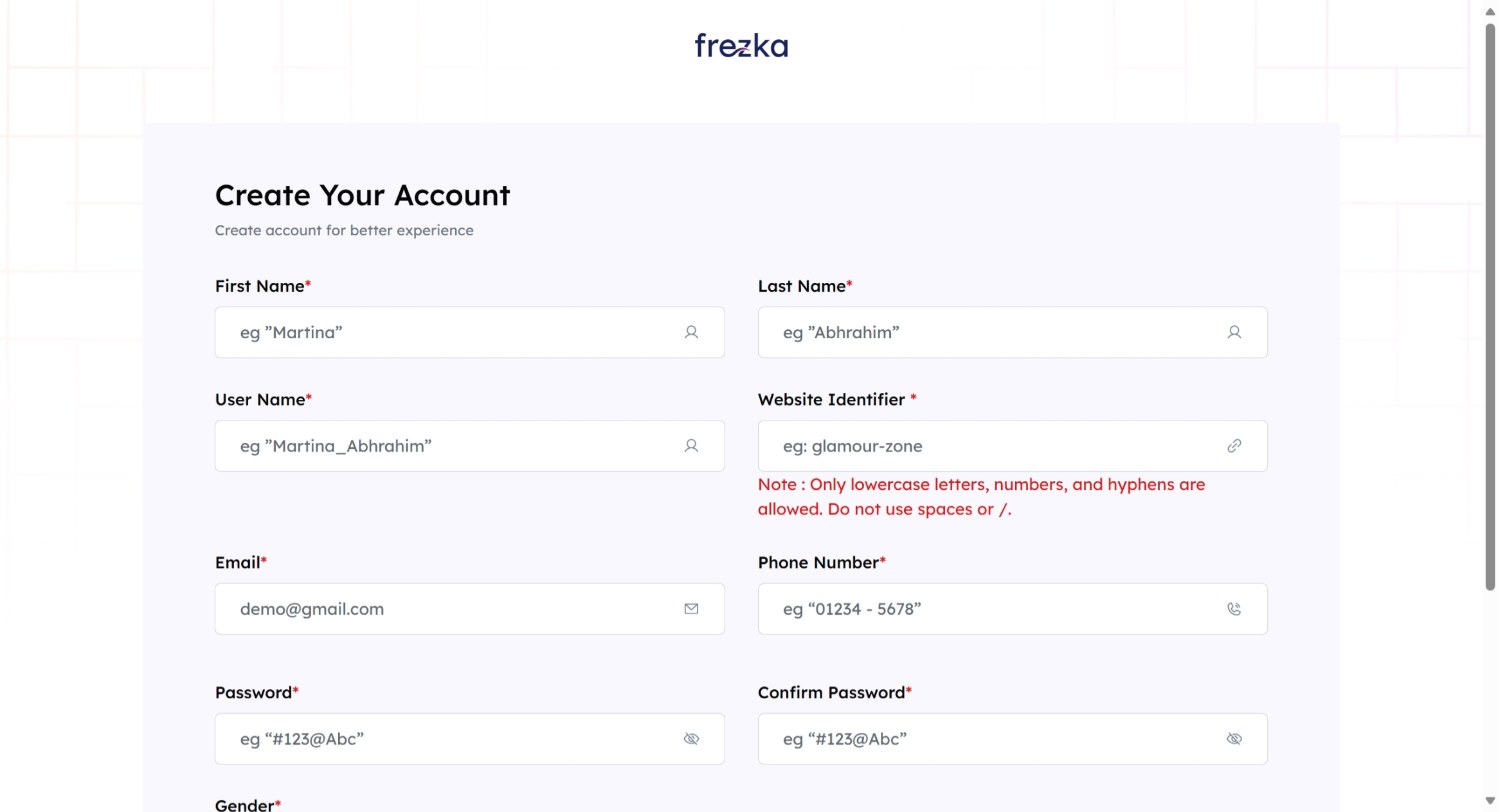
Task: Click the frezka logo
Action: click(741, 46)
